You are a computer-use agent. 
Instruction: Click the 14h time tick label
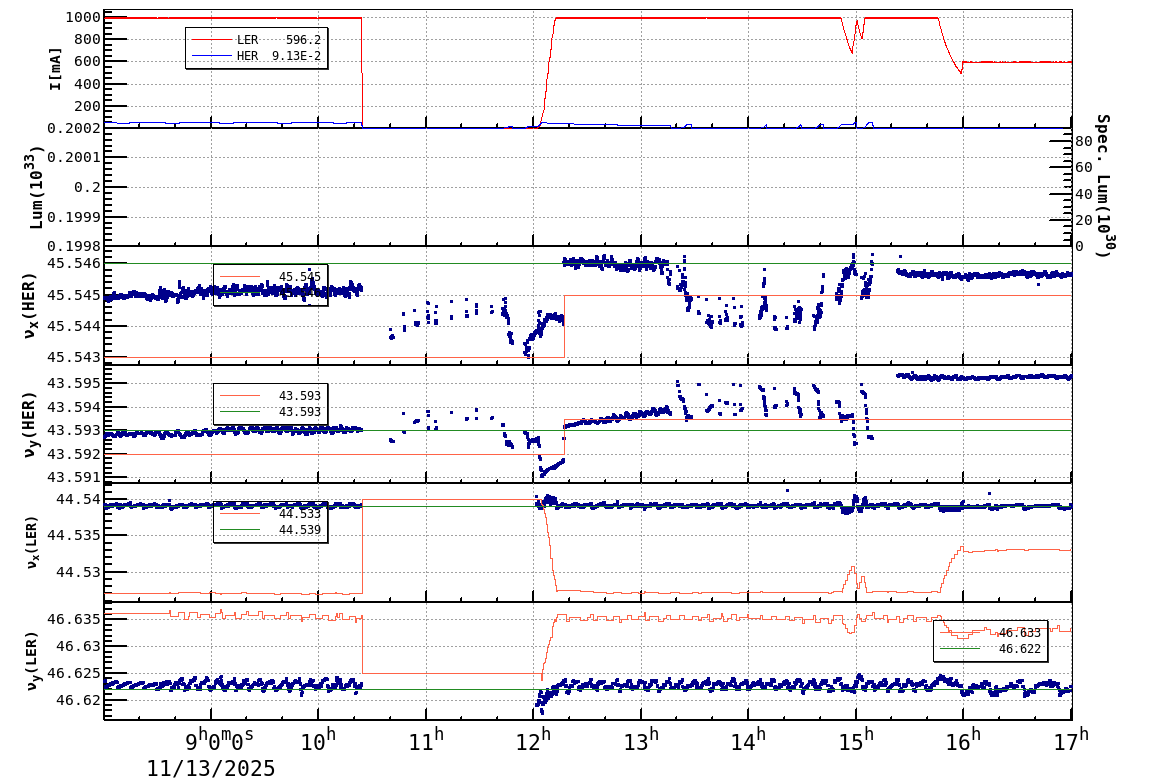[748, 739]
